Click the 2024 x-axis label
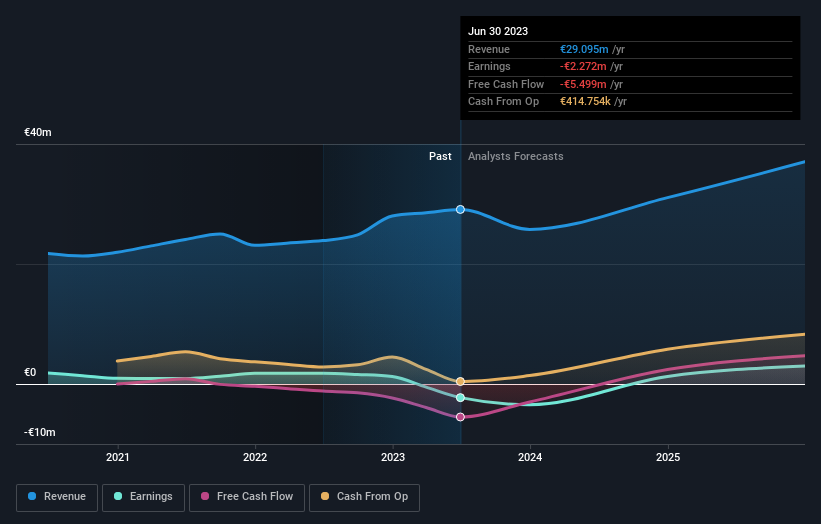The image size is (821, 524). tap(530, 458)
